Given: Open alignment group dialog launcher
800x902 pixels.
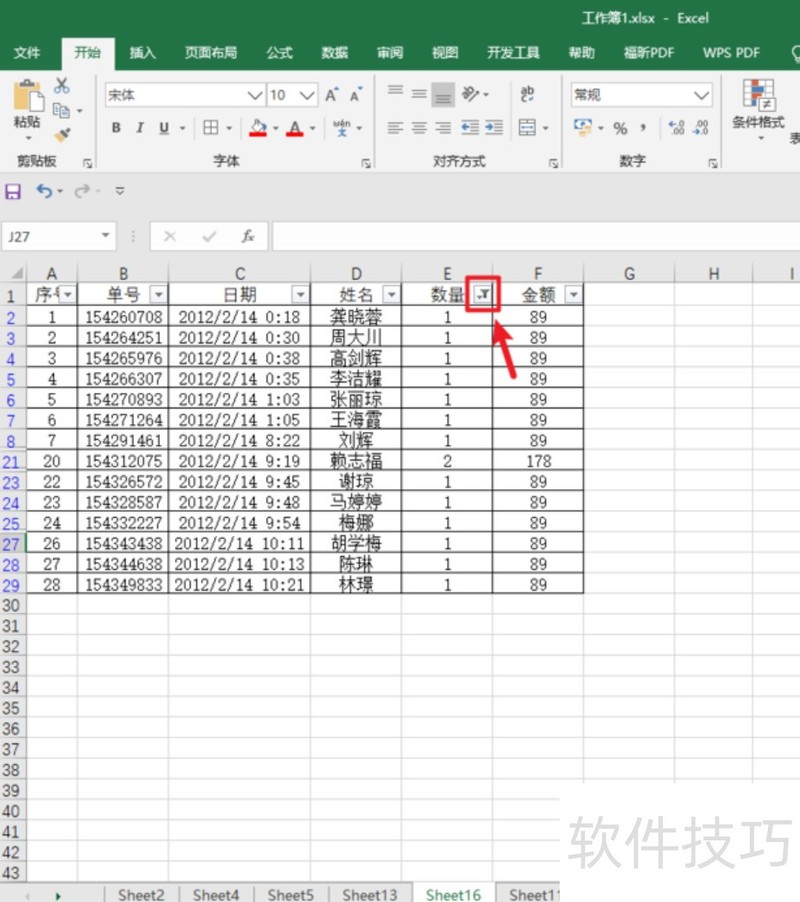Looking at the screenshot, I should coord(553,163).
